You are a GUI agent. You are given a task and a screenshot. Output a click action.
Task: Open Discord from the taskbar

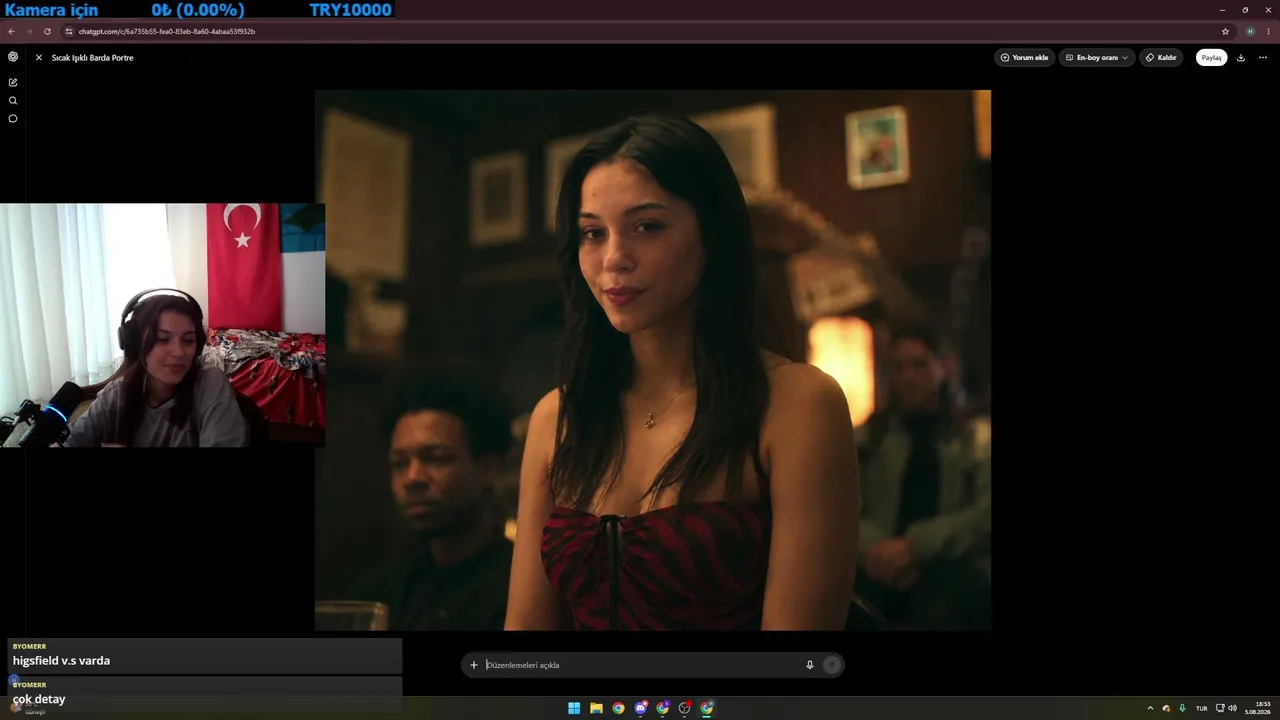tap(641, 708)
